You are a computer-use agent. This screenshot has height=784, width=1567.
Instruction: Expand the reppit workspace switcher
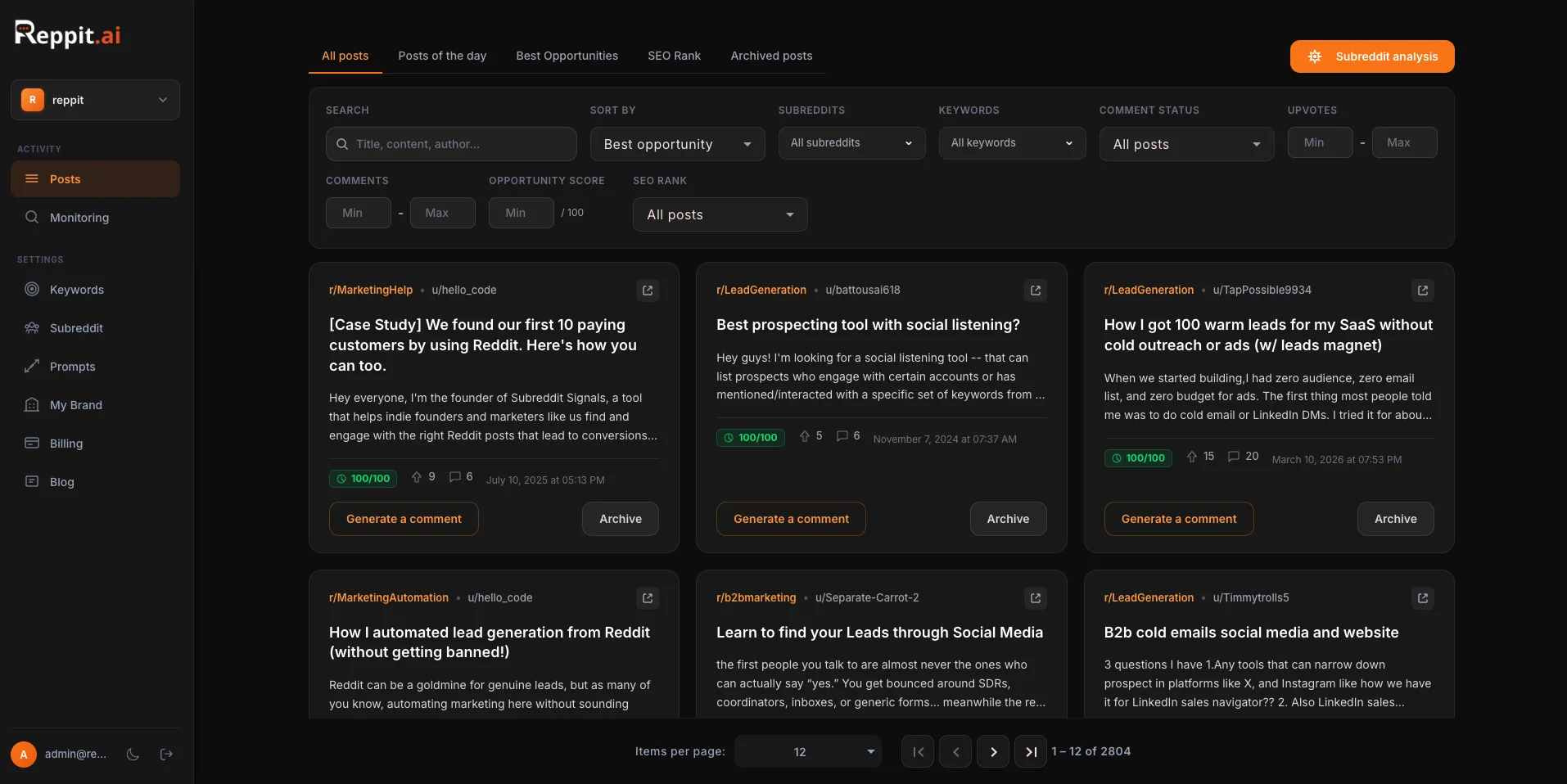[95, 99]
